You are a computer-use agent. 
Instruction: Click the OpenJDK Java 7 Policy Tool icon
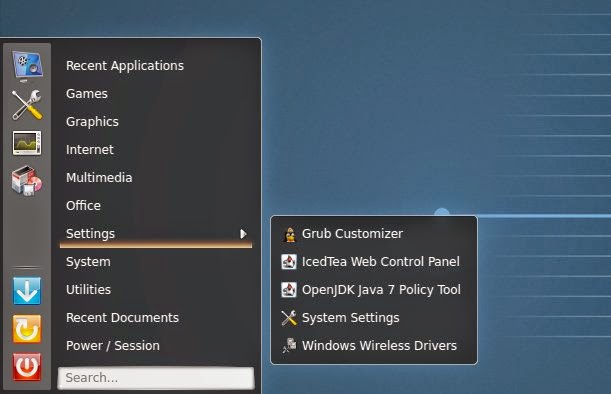click(x=289, y=290)
